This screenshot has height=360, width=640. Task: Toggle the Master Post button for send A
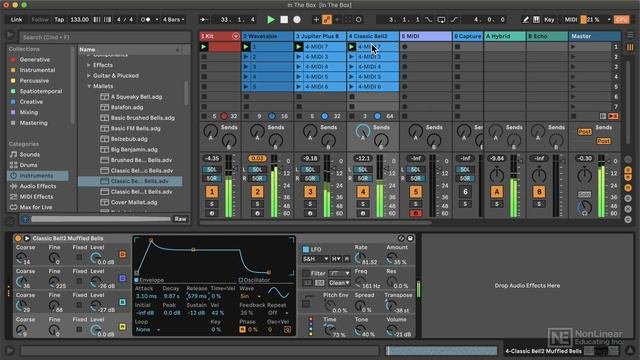584,132
